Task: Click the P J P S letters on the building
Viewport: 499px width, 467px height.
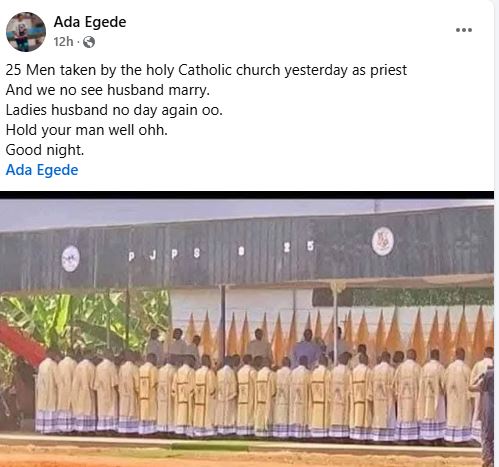Action: [x=164, y=255]
